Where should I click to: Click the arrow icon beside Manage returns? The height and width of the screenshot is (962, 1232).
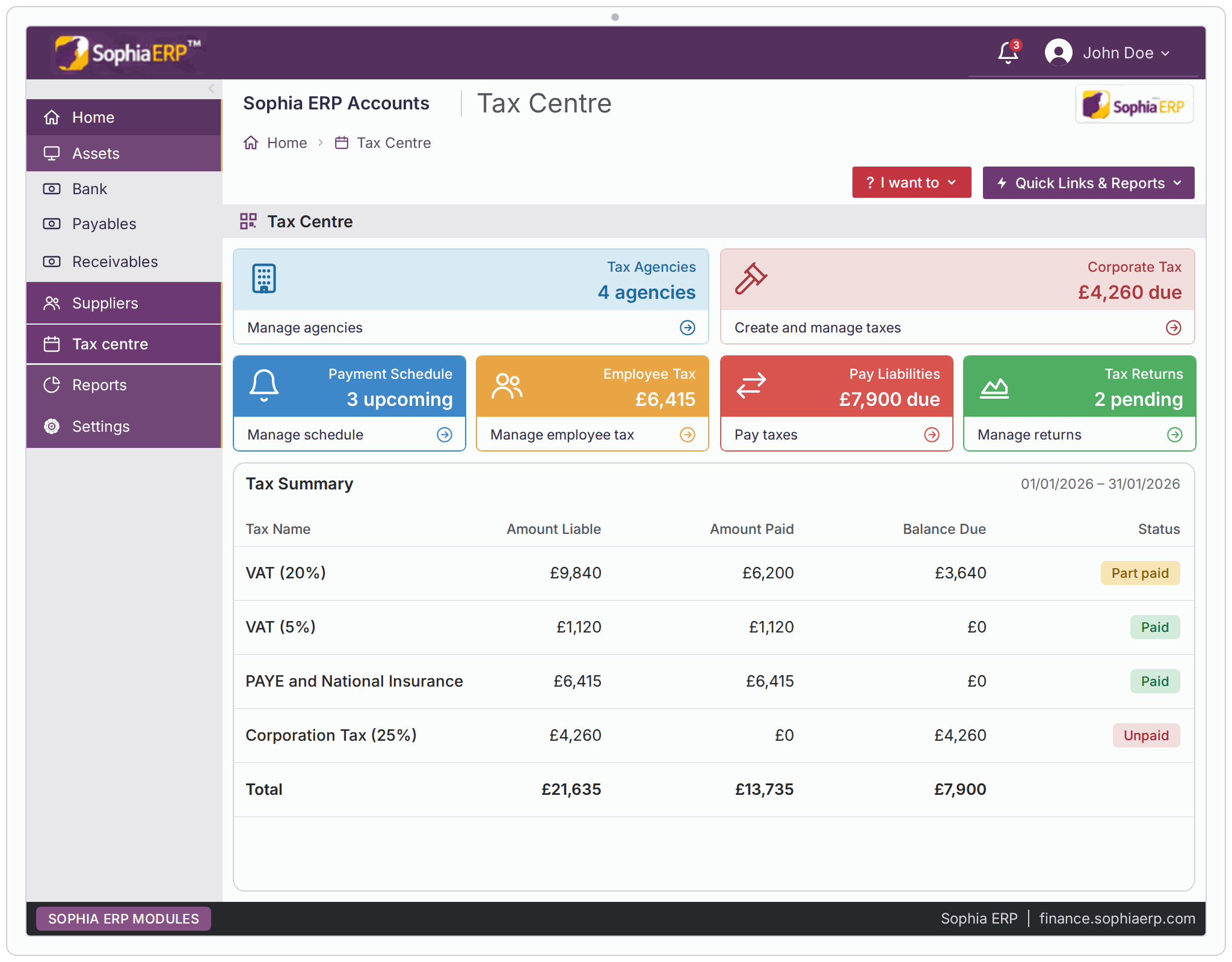coord(1175,435)
